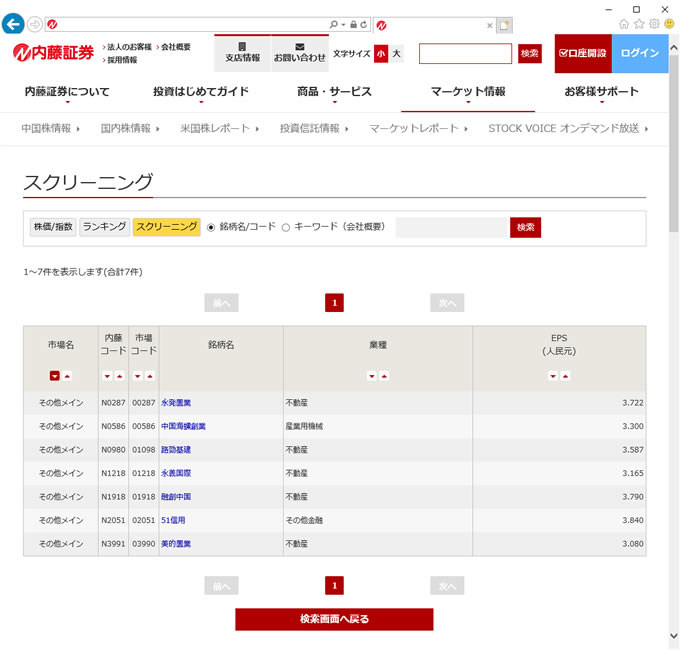Select キーワード(会社概要) radio button

click(286, 227)
